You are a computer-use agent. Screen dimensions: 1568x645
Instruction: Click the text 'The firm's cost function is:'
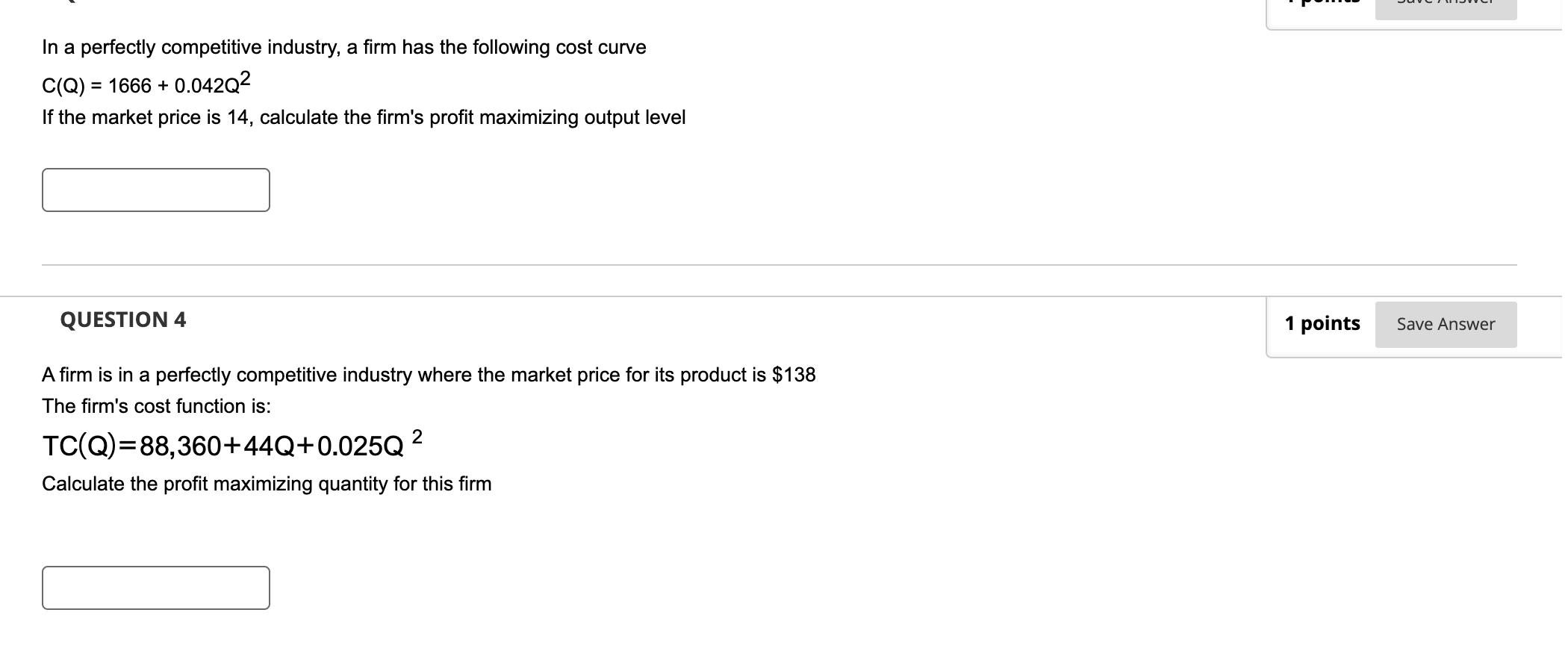[157, 406]
